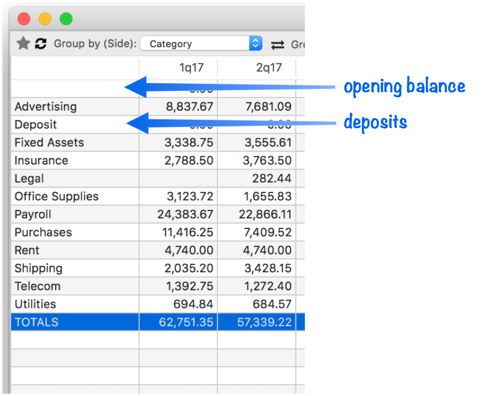
Task: Click the star favorites icon
Action: click(23, 43)
